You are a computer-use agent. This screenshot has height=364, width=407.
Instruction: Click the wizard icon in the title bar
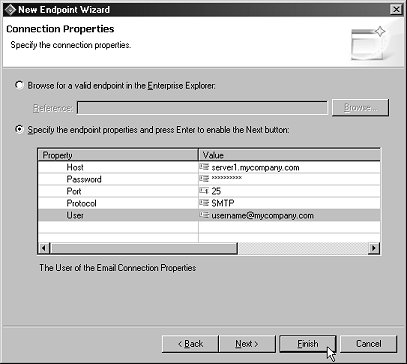pos(10,10)
